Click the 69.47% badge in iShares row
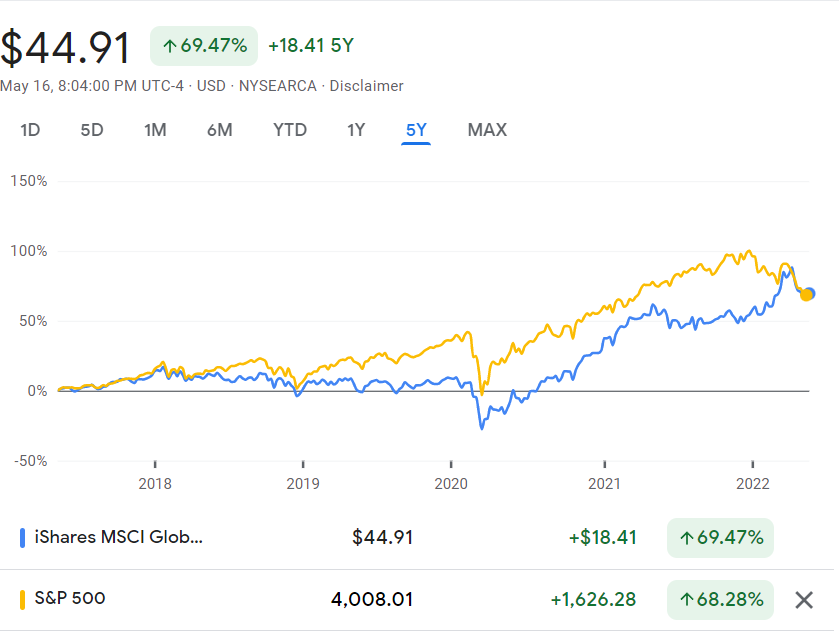This screenshot has height=633, width=839. point(720,538)
